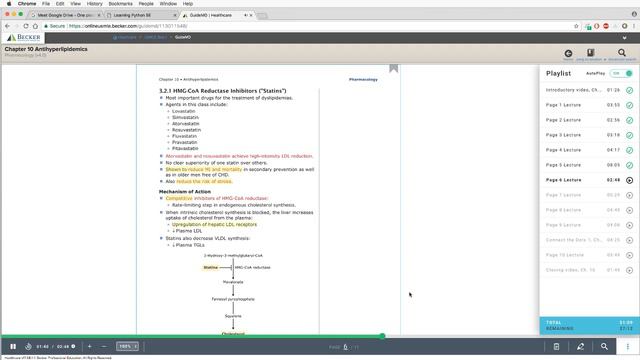Click play icon for Page 10 Lecture

tap(629, 255)
